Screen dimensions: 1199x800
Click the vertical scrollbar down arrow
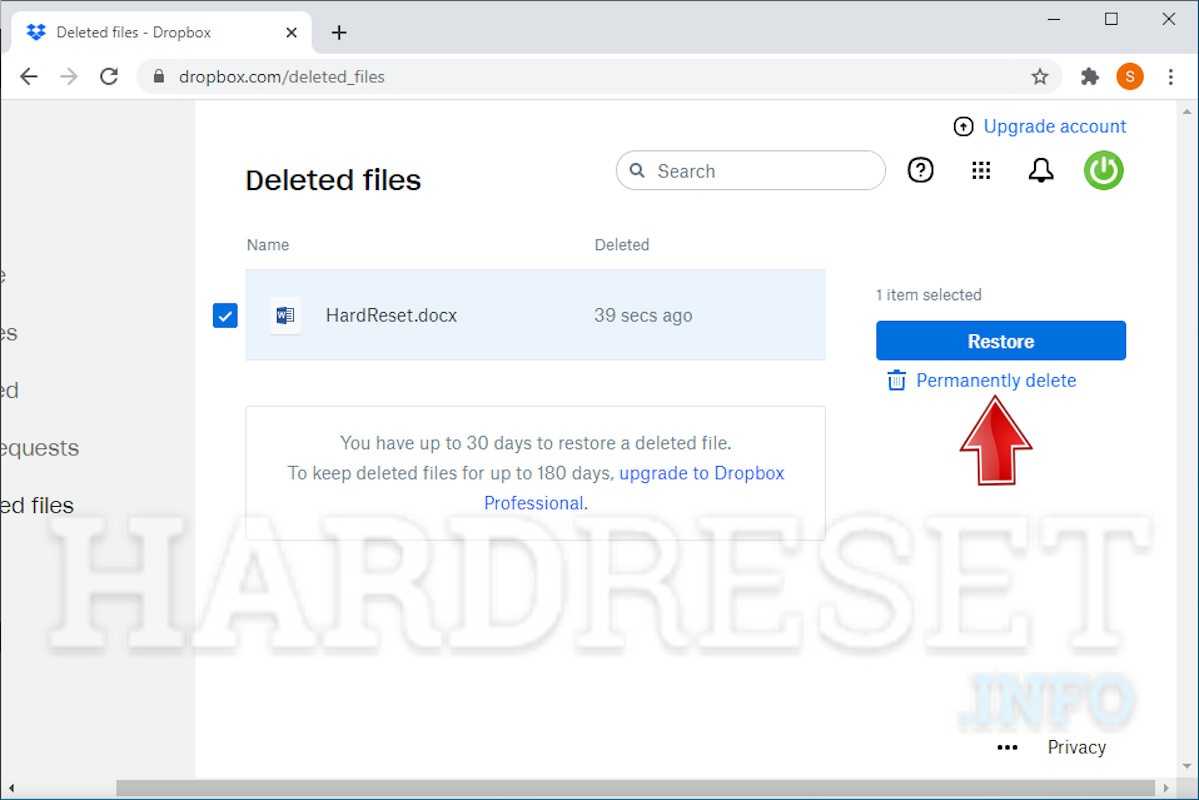1187,766
